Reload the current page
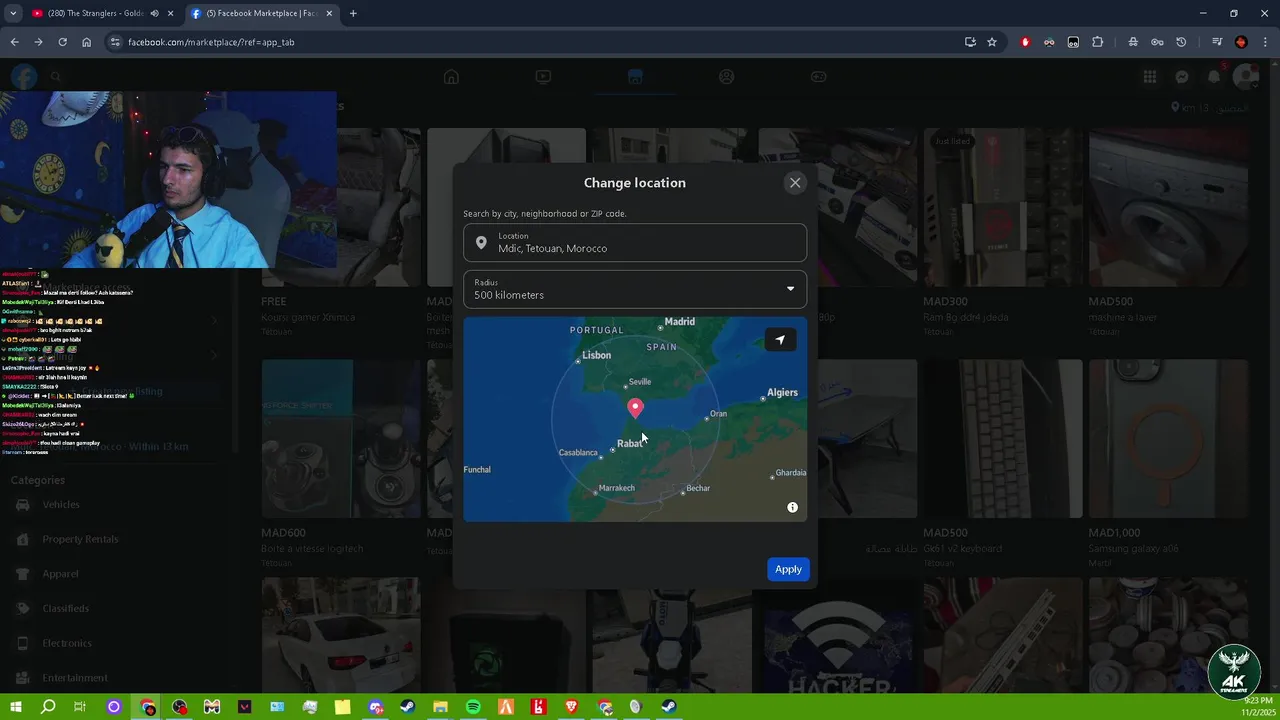1280x720 pixels. (x=62, y=42)
